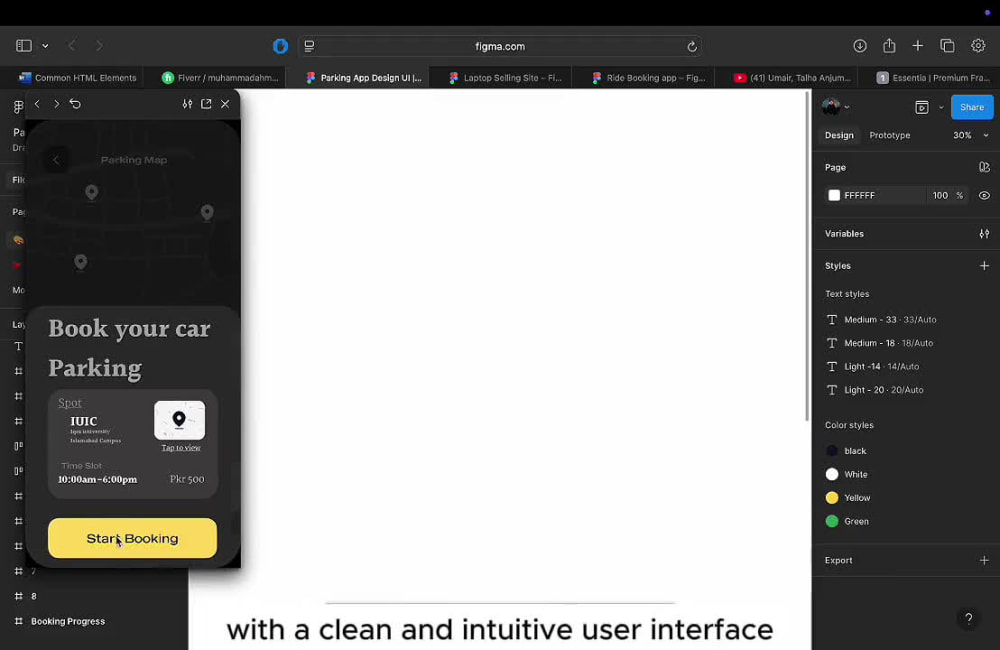Go forward with Safari forward arrow
Screen dimensions: 1000x650
click(x=99, y=46)
